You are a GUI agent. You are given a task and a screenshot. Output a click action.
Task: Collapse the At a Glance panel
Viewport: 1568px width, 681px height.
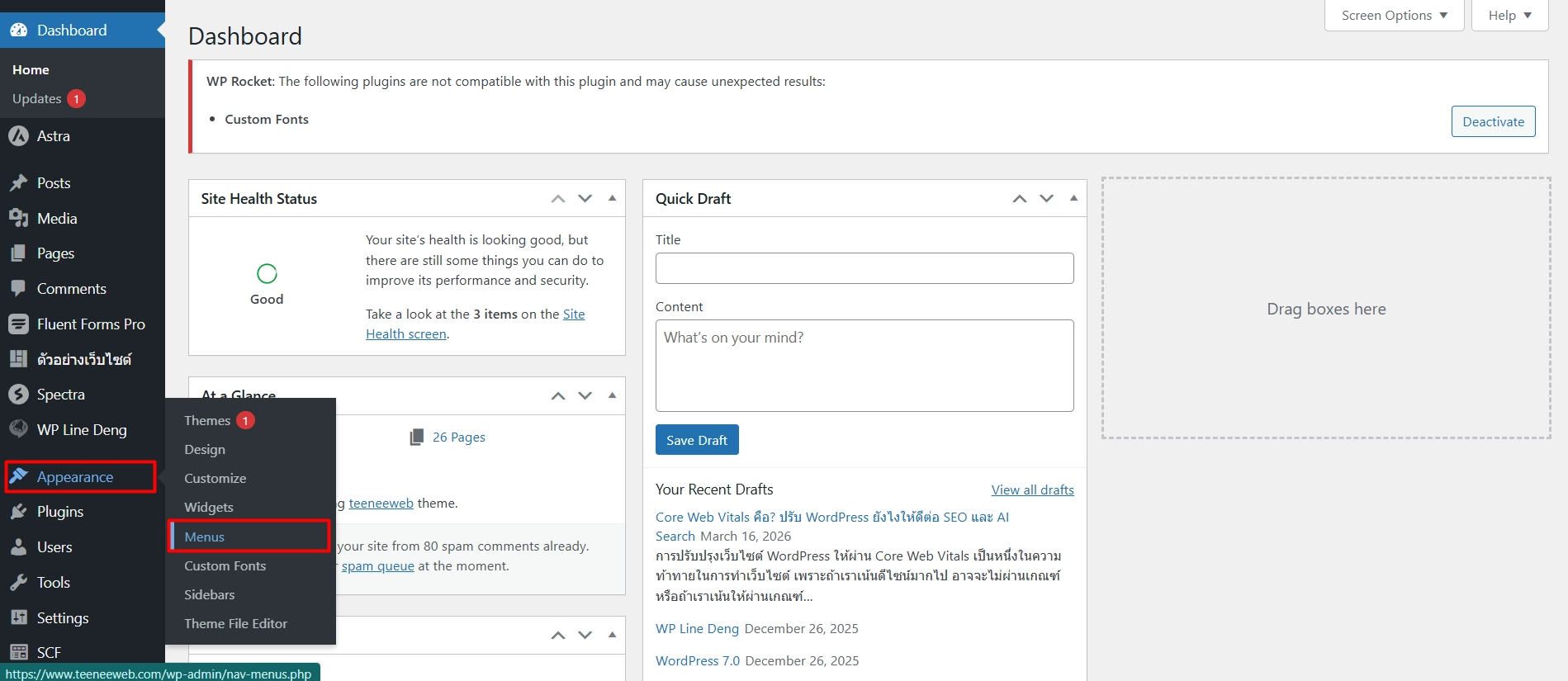pos(612,395)
